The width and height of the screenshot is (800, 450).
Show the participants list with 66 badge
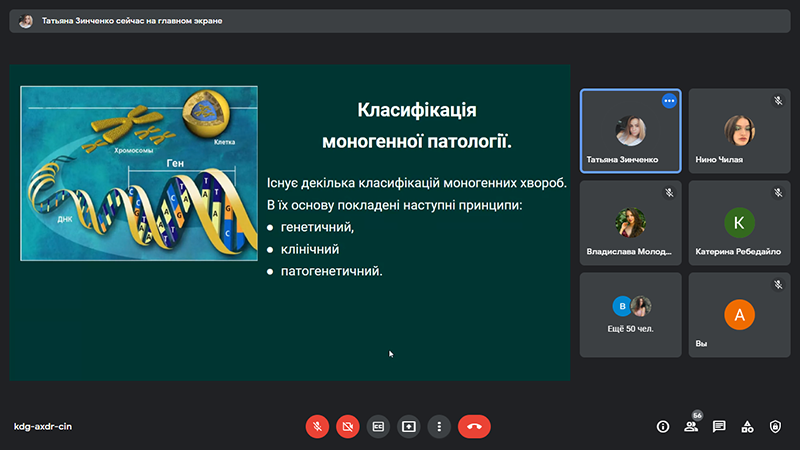point(691,426)
